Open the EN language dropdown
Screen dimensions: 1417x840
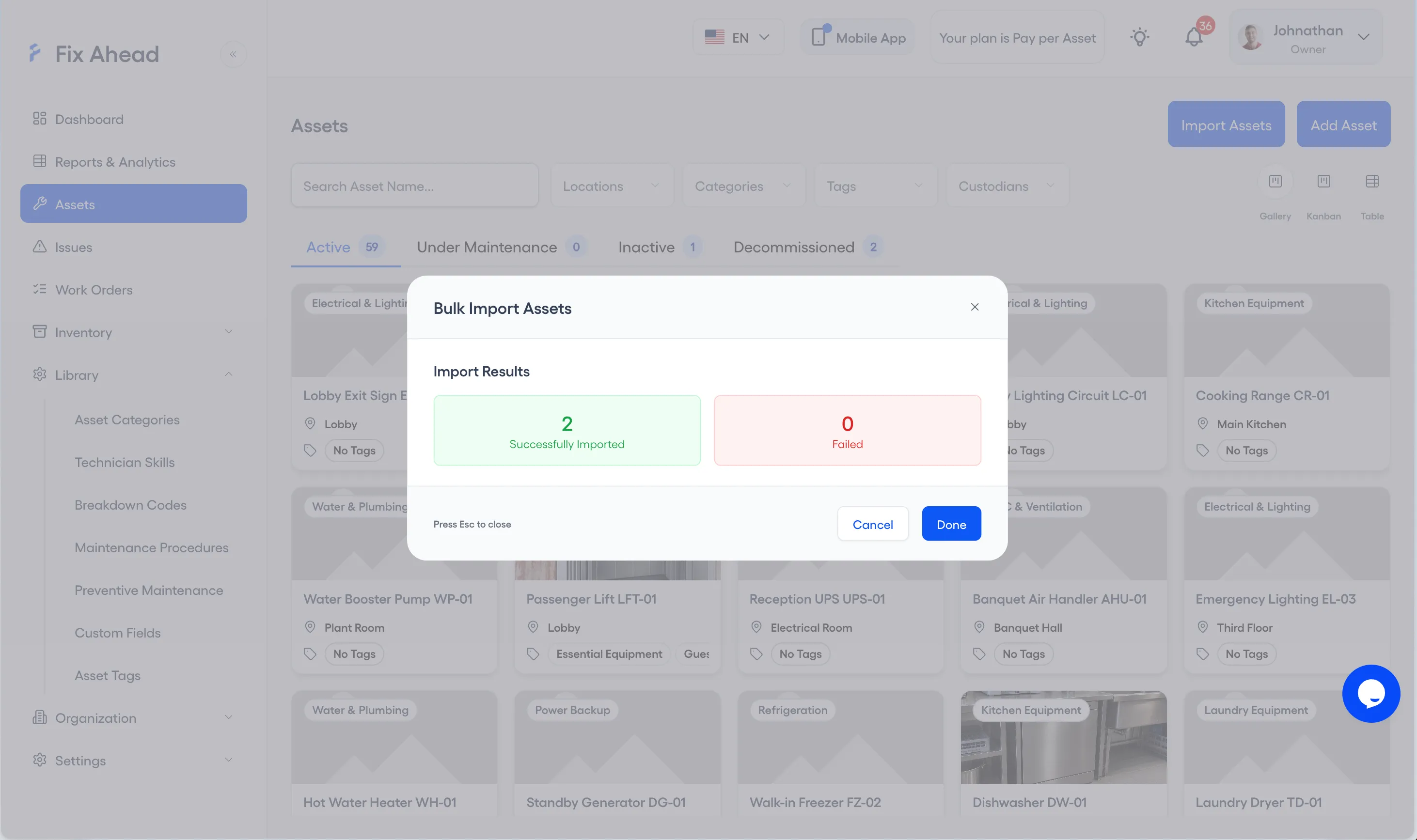[738, 37]
